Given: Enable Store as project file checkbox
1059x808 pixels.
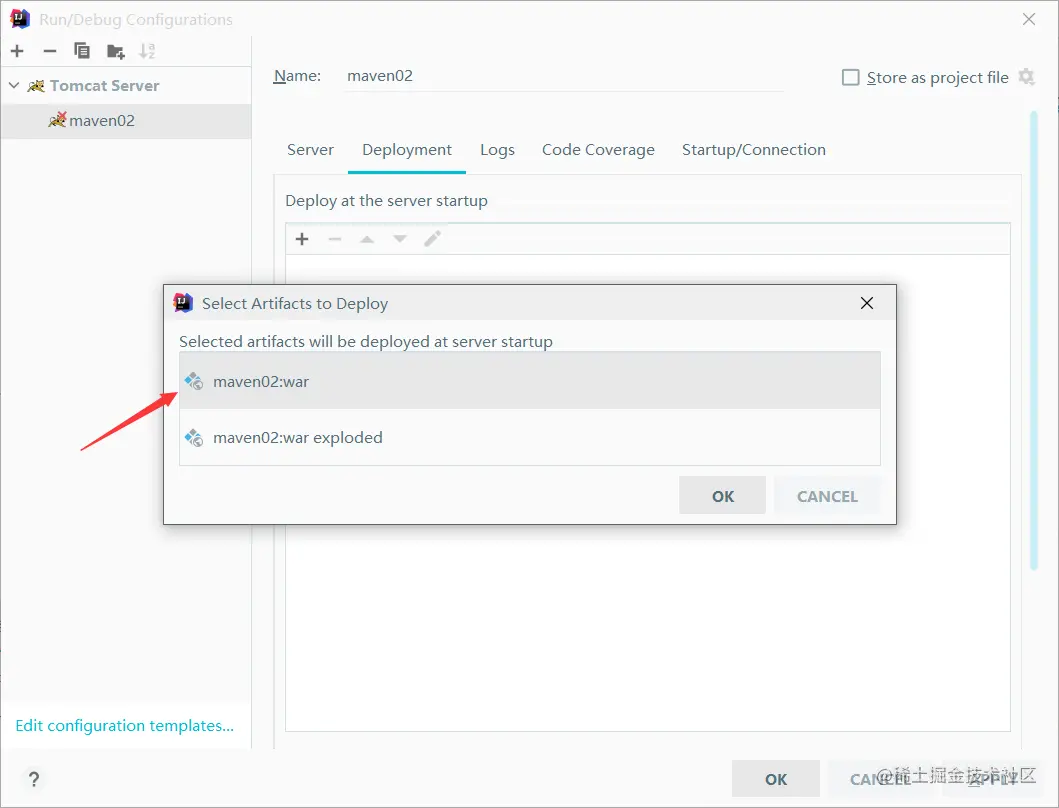Looking at the screenshot, I should [850, 78].
